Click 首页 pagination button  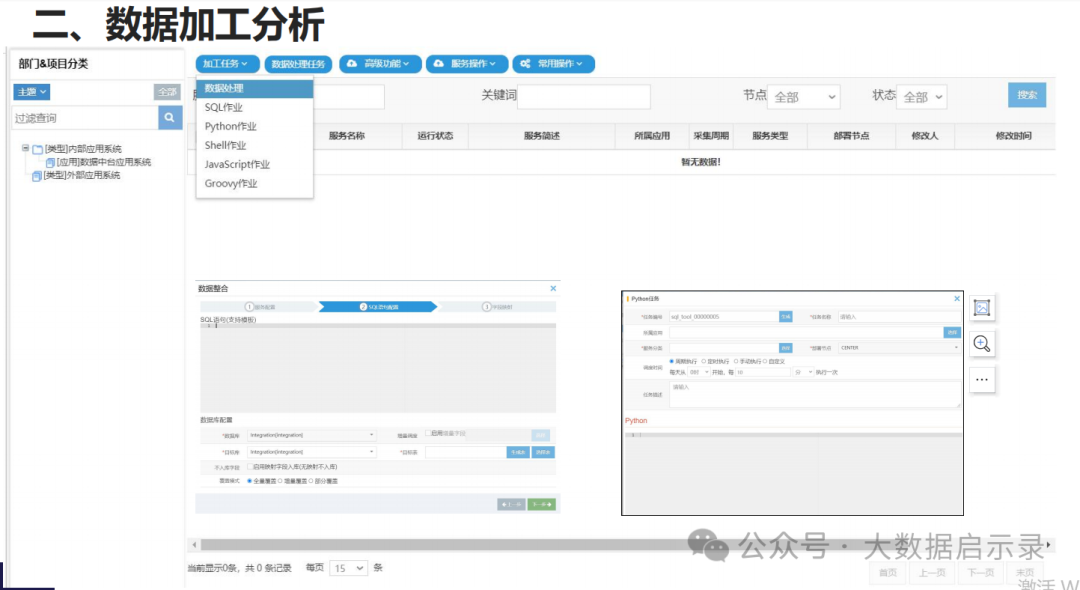(888, 572)
